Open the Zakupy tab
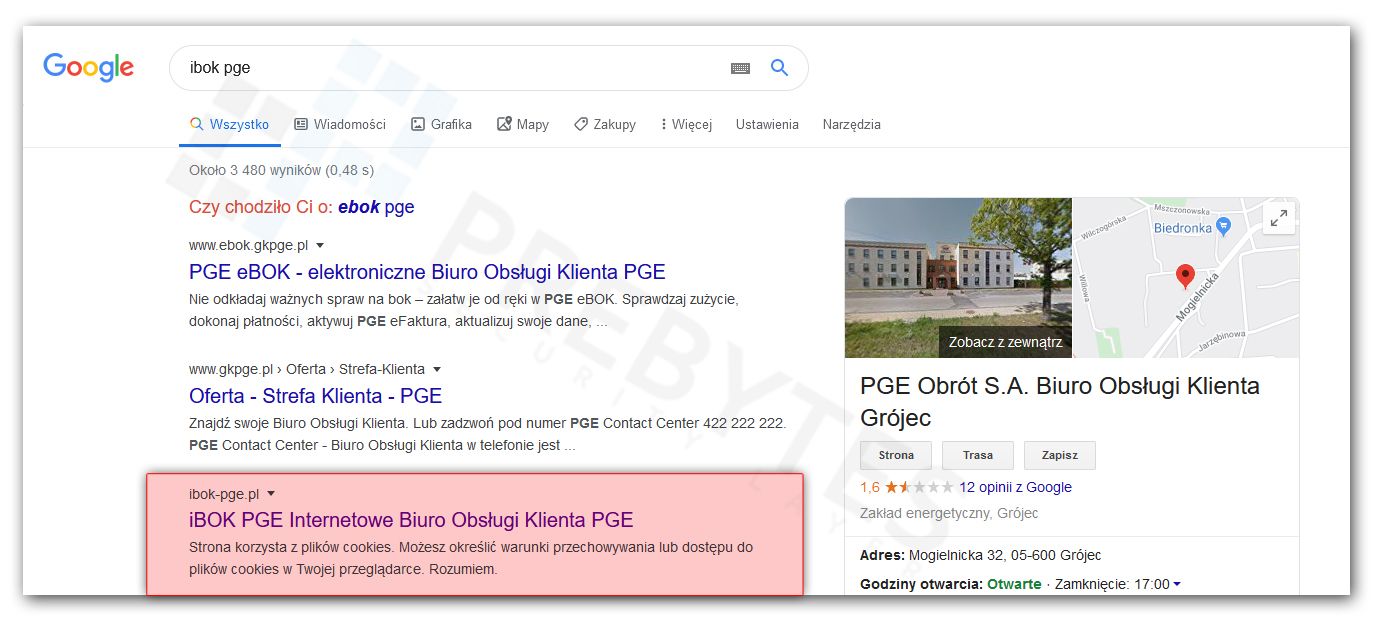This screenshot has width=1383, height=626. [604, 124]
